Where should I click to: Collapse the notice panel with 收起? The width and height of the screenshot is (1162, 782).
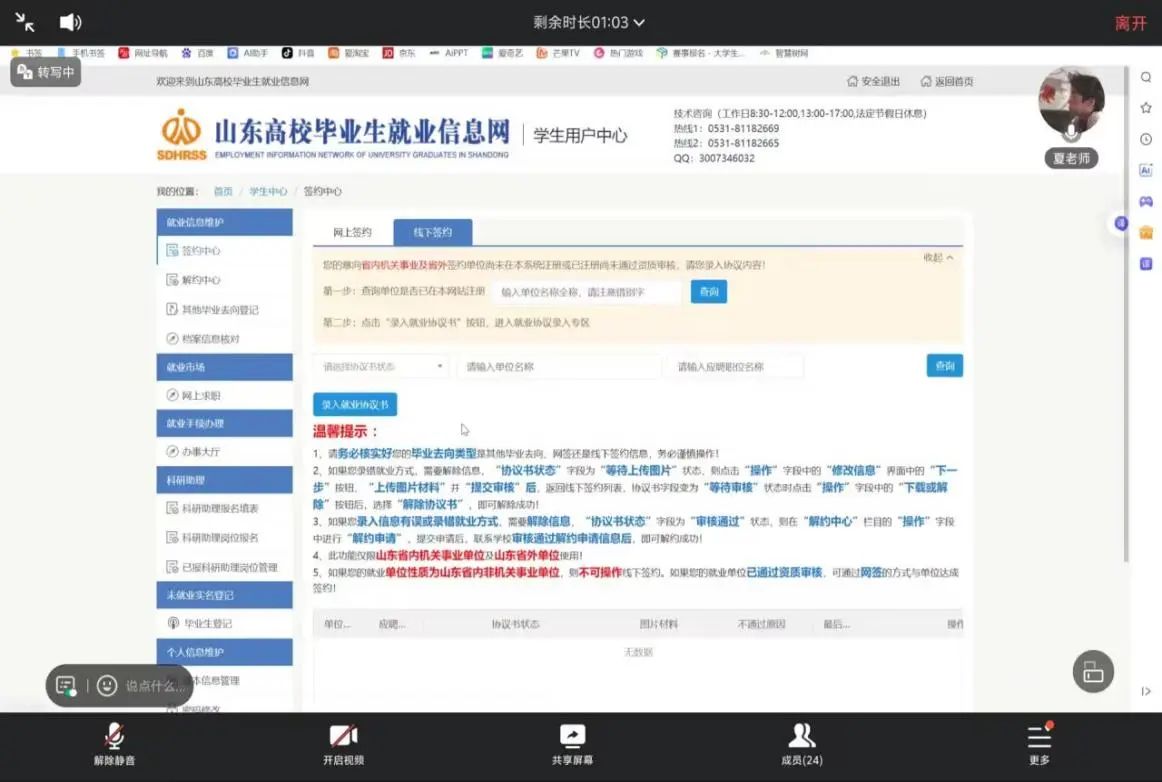point(937,258)
